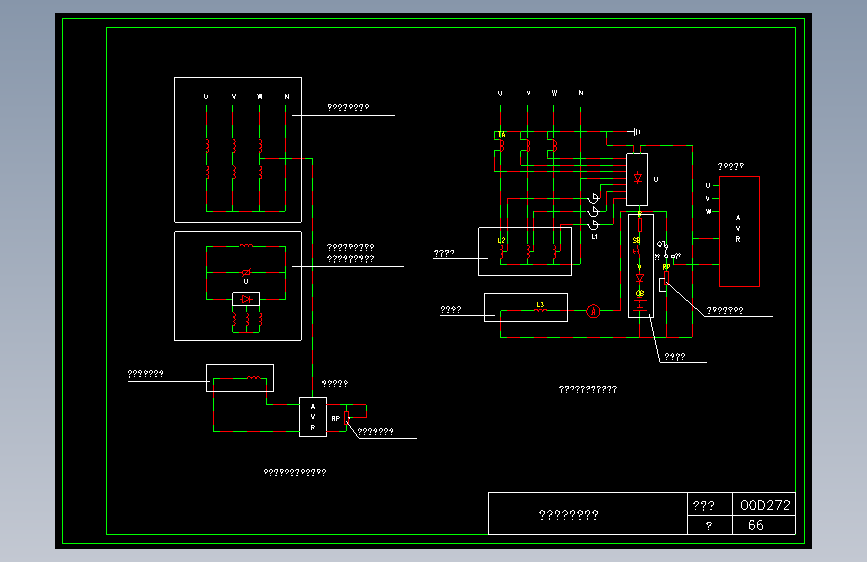This screenshot has height=562, width=867.
Task: Click the sheet number 66 in title block
Action: click(x=756, y=525)
